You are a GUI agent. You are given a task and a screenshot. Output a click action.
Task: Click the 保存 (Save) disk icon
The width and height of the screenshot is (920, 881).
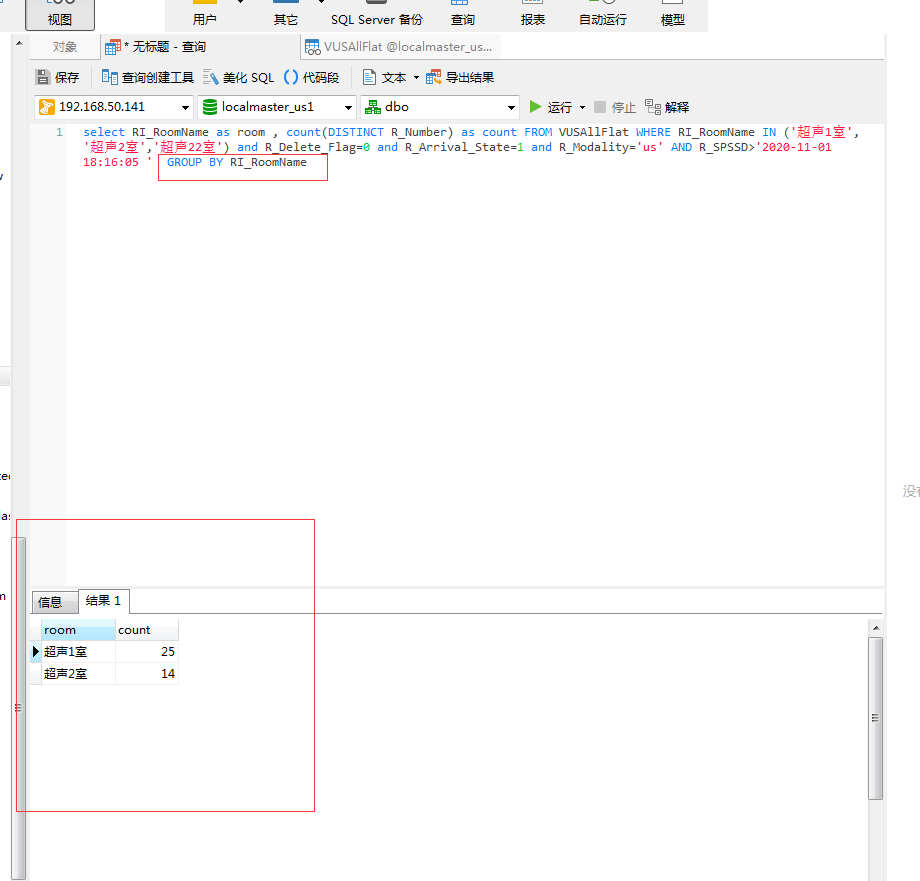[x=43, y=77]
